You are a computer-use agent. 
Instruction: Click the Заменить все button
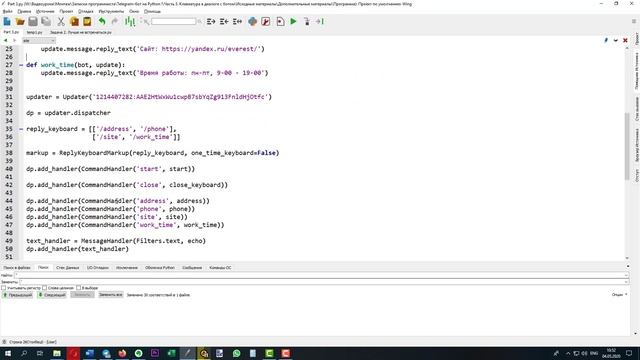coord(111,295)
